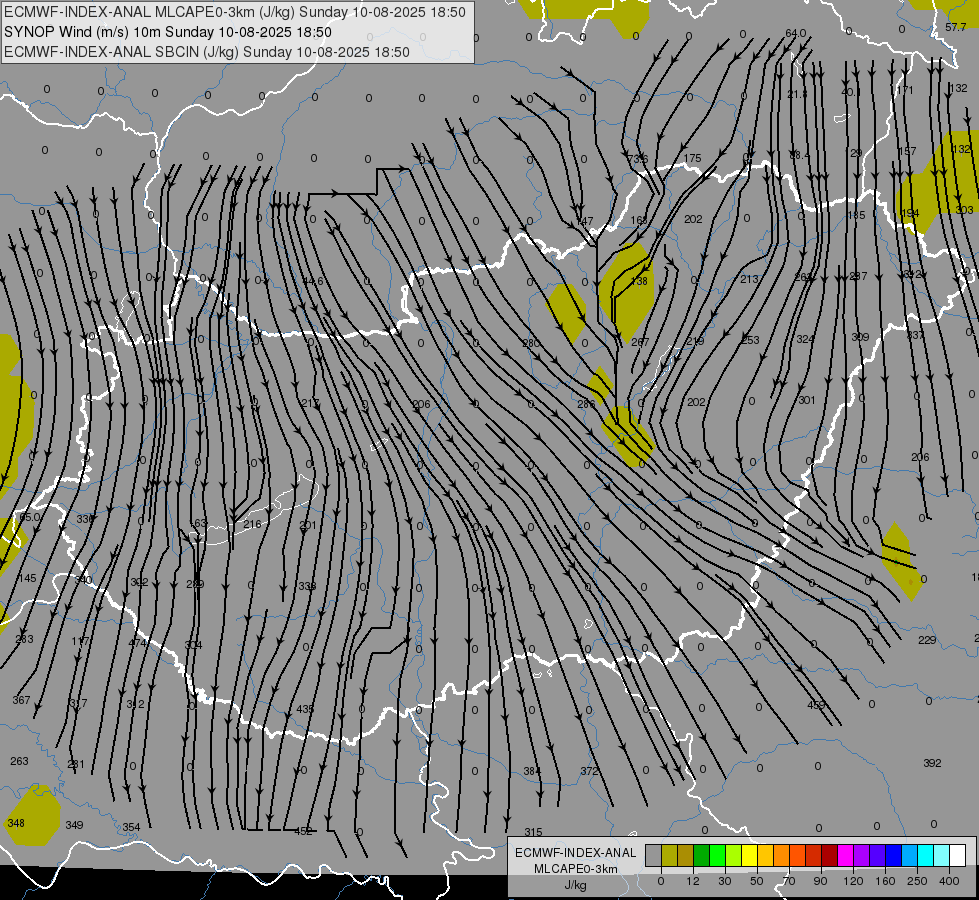This screenshot has width=979, height=900.
Task: Click the dark red legend swatch before 90
Action: [x=814, y=855]
